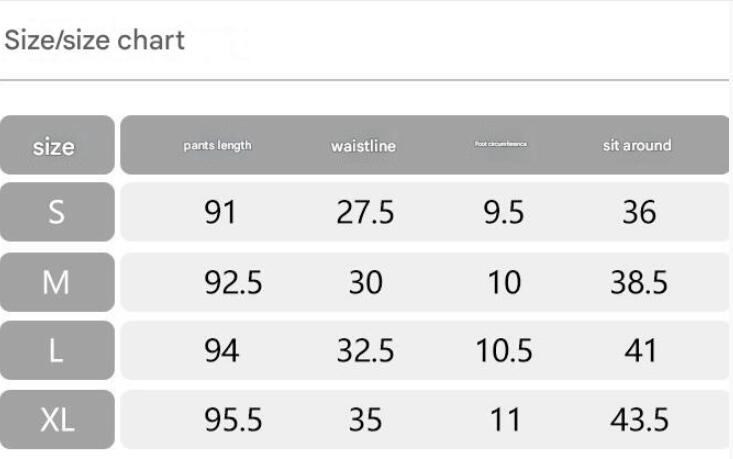Choose size L row label
Image resolution: width=733 pixels, height=459 pixels.
click(55, 351)
